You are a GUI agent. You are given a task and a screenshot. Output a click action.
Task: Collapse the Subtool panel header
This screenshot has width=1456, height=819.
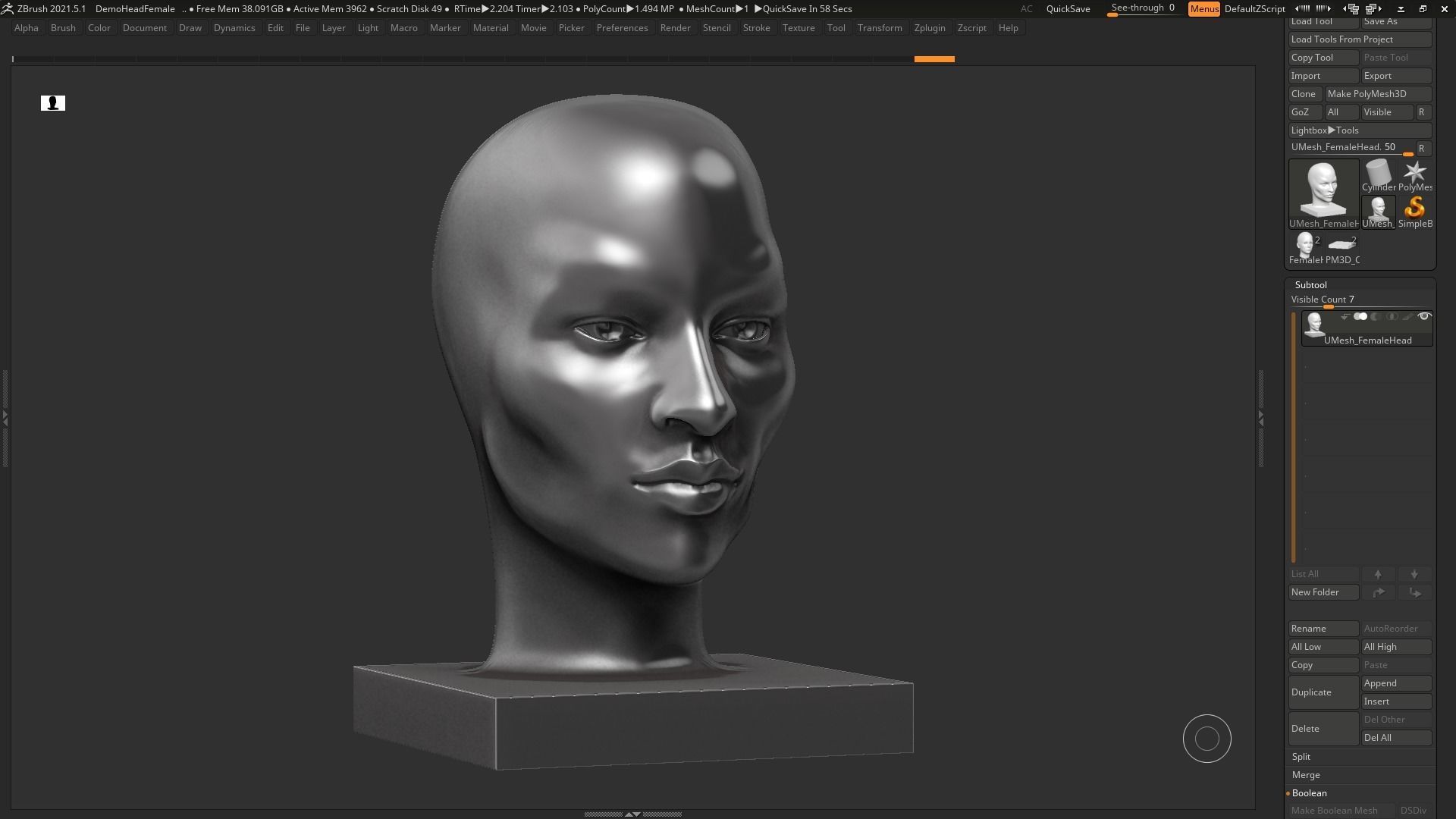click(1311, 285)
